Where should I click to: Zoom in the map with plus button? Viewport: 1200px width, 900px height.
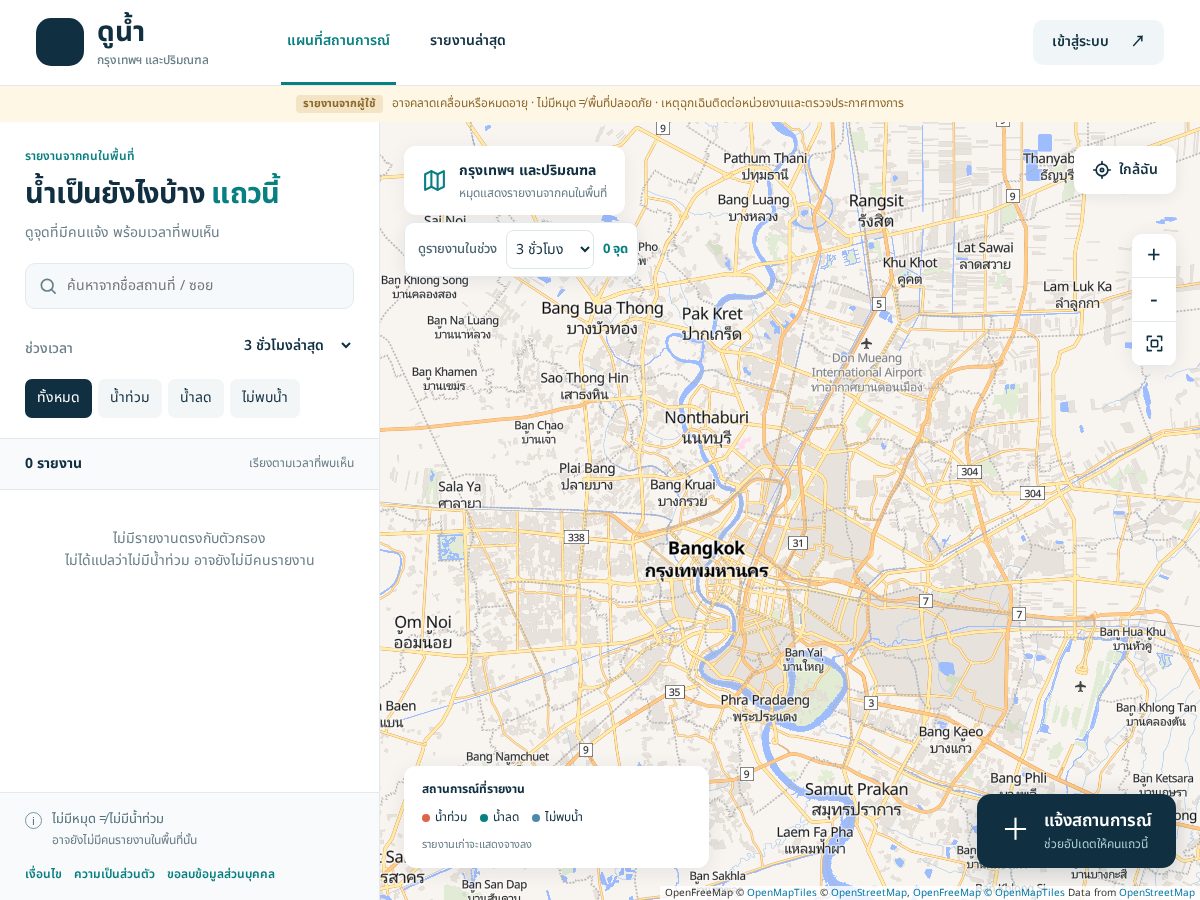(x=1154, y=255)
